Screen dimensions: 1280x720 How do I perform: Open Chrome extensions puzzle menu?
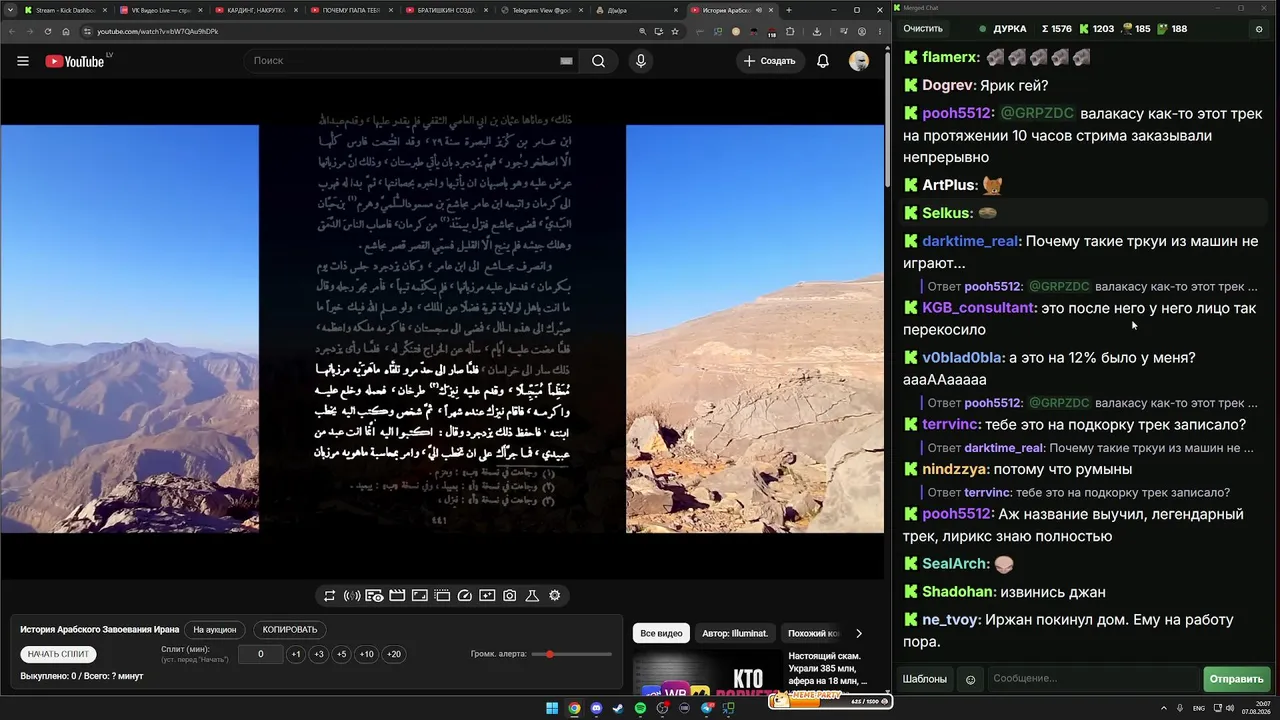point(790,31)
